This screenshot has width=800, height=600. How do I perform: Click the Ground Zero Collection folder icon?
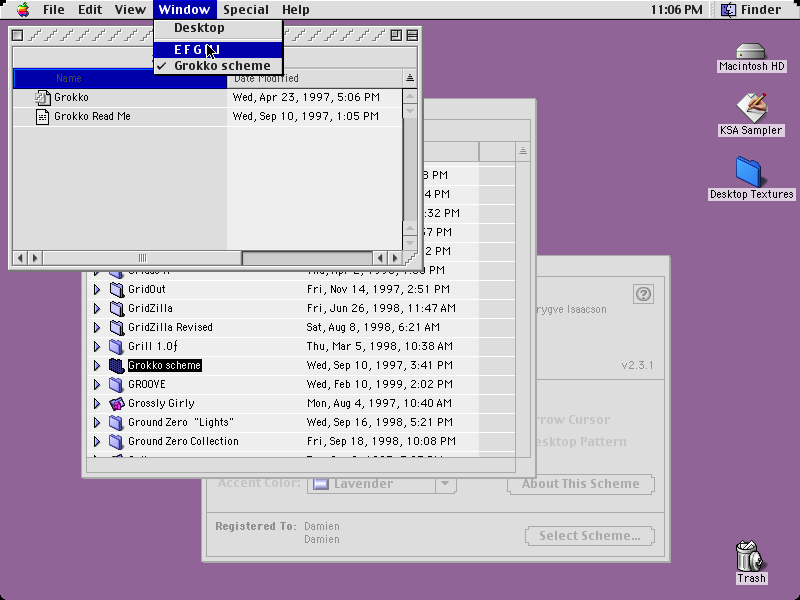[x=117, y=441]
